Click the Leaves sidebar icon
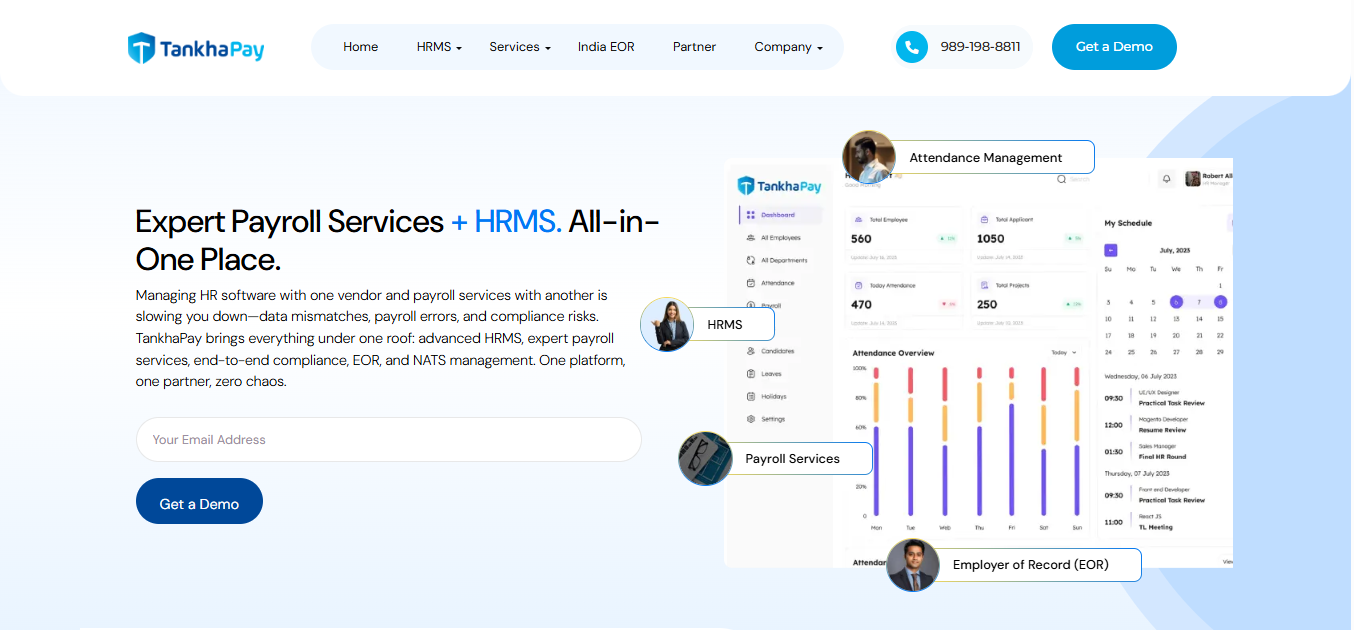Image resolution: width=1354 pixels, height=630 pixels. click(x=751, y=374)
